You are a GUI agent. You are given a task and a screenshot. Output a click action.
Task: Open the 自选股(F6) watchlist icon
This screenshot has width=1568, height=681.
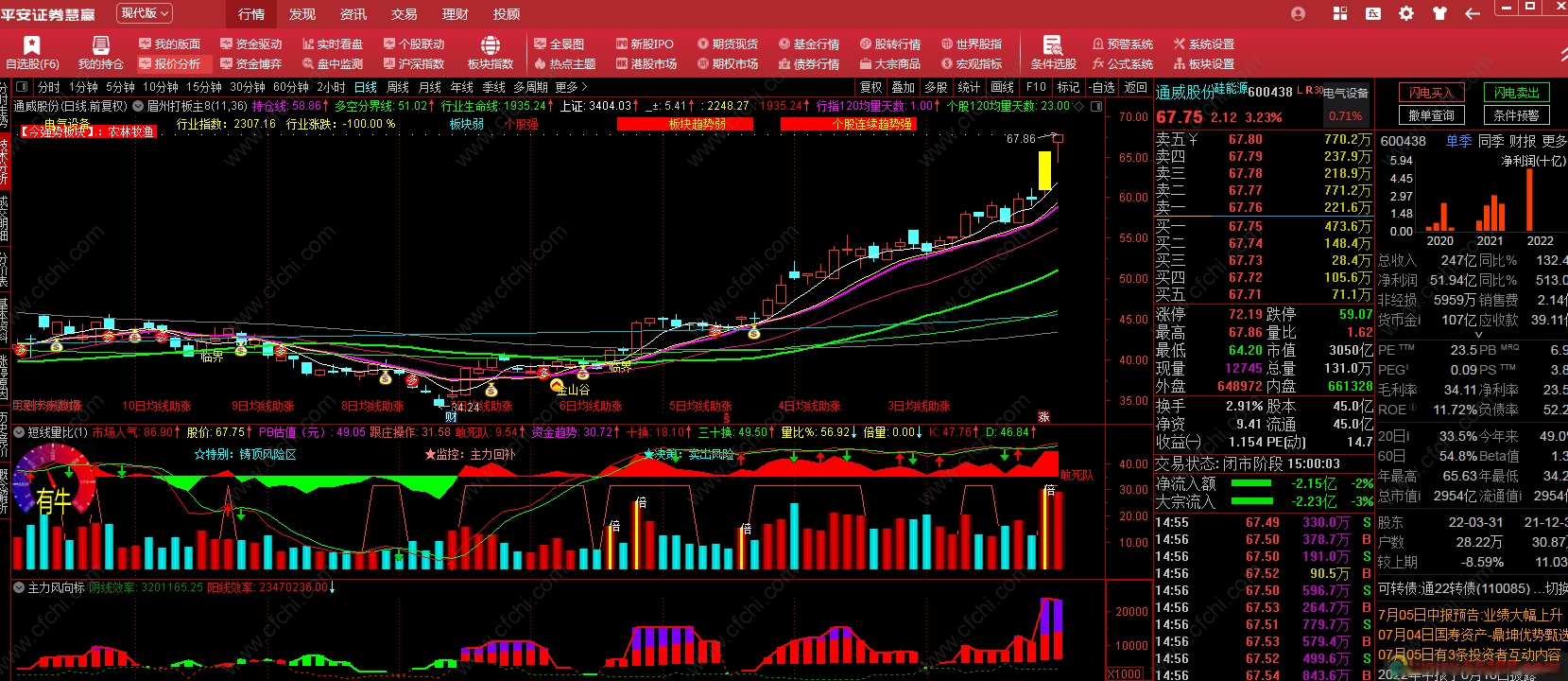[x=32, y=53]
